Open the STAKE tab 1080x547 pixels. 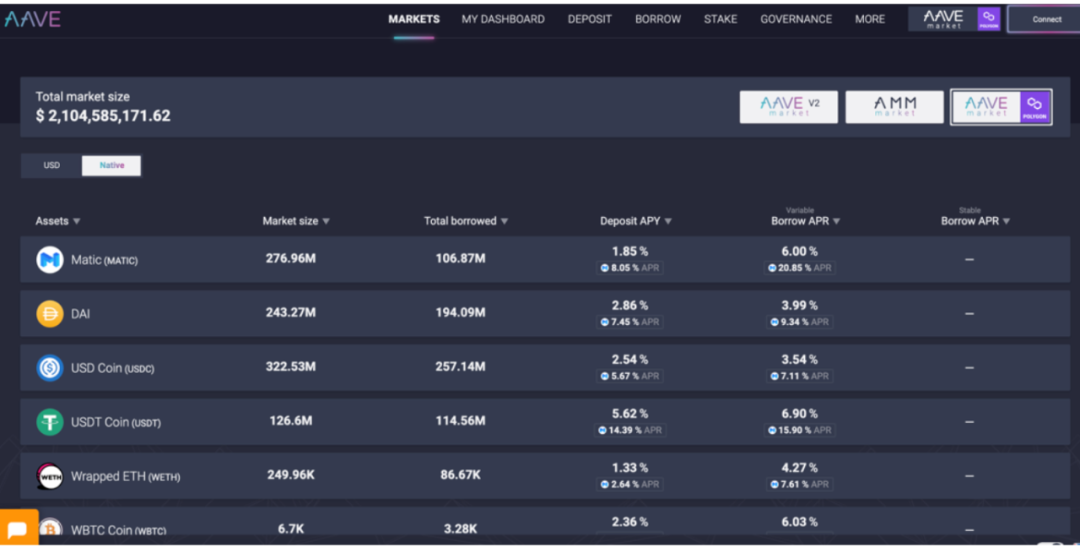(720, 19)
